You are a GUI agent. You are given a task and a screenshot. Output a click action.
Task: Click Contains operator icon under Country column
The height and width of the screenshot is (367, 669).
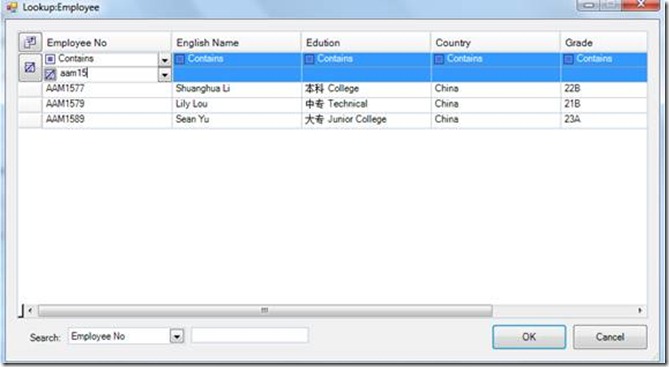click(439, 59)
